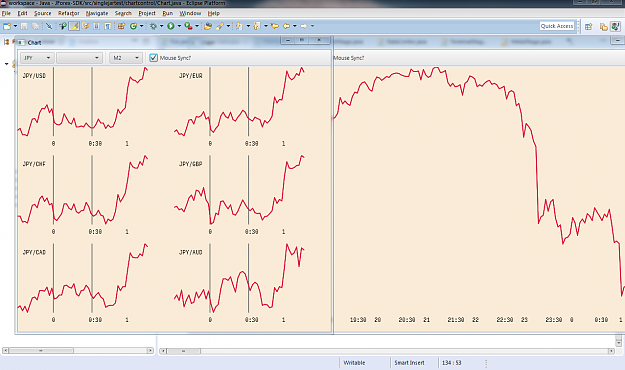Click the JPY/GBP chart
This screenshot has height=370, width=625.
[x=240, y=195]
